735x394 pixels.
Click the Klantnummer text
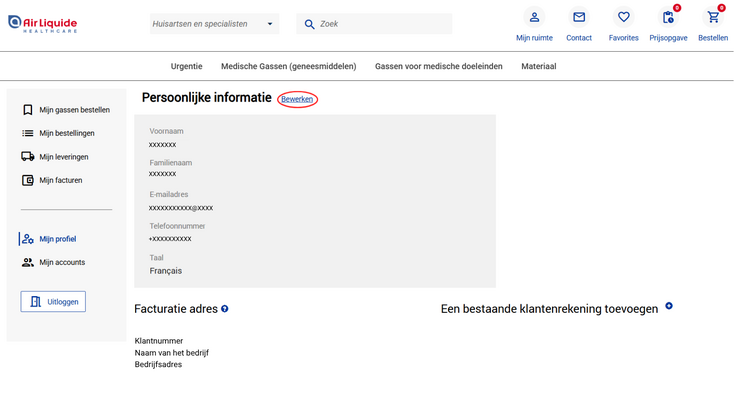[x=159, y=341]
